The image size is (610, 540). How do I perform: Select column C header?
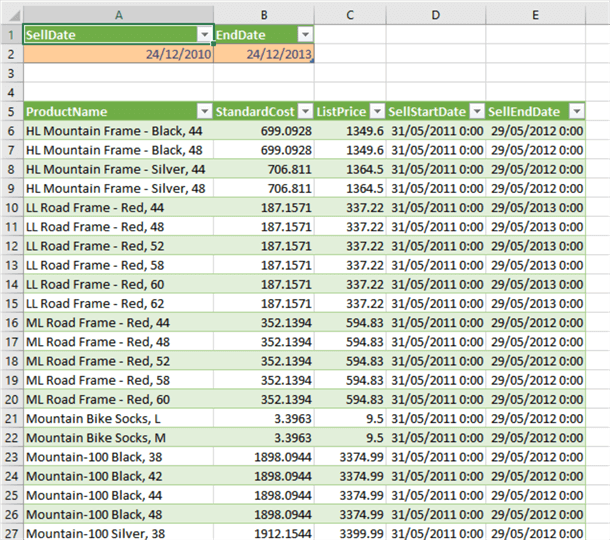(x=350, y=15)
